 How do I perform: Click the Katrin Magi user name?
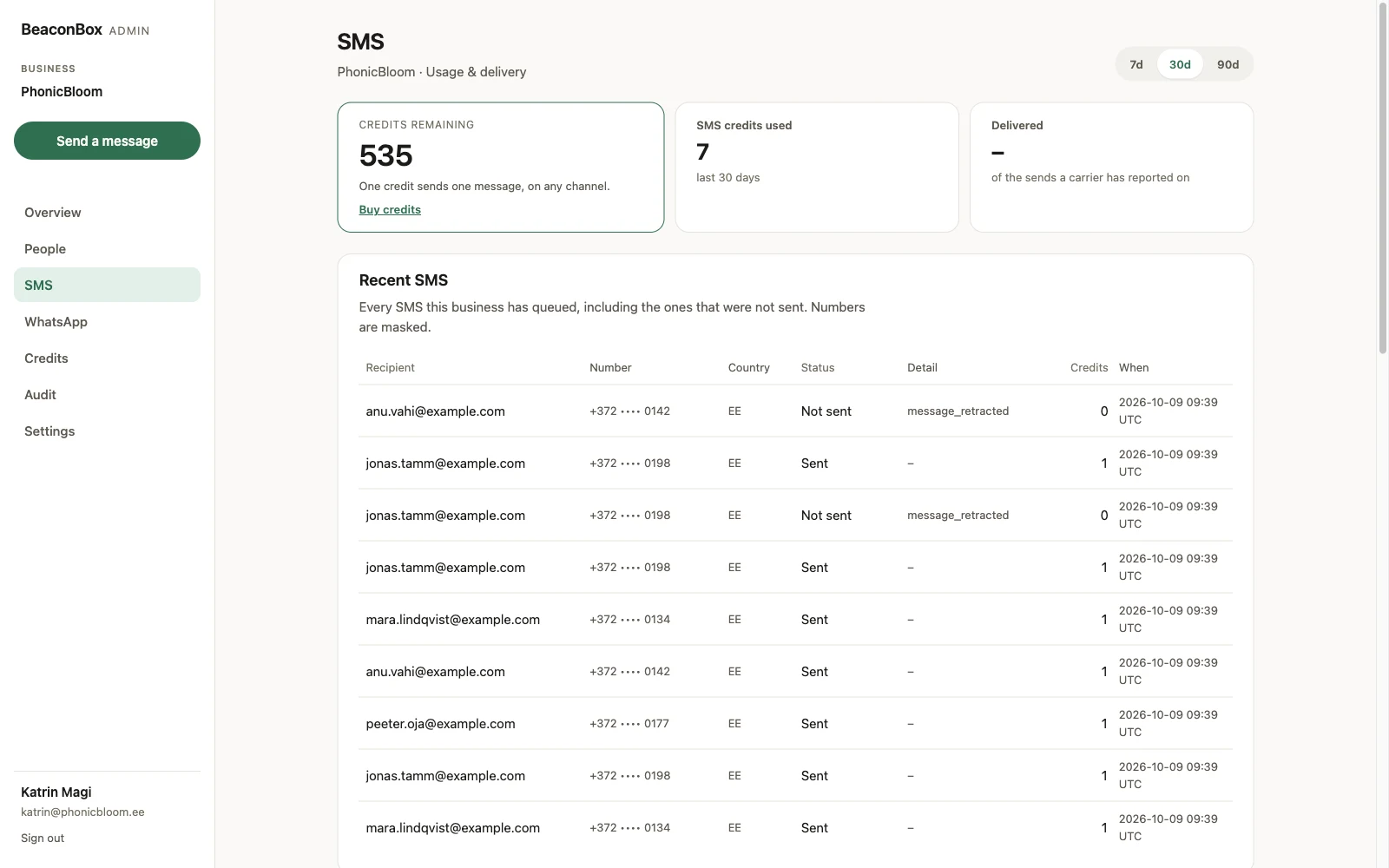tap(56, 792)
